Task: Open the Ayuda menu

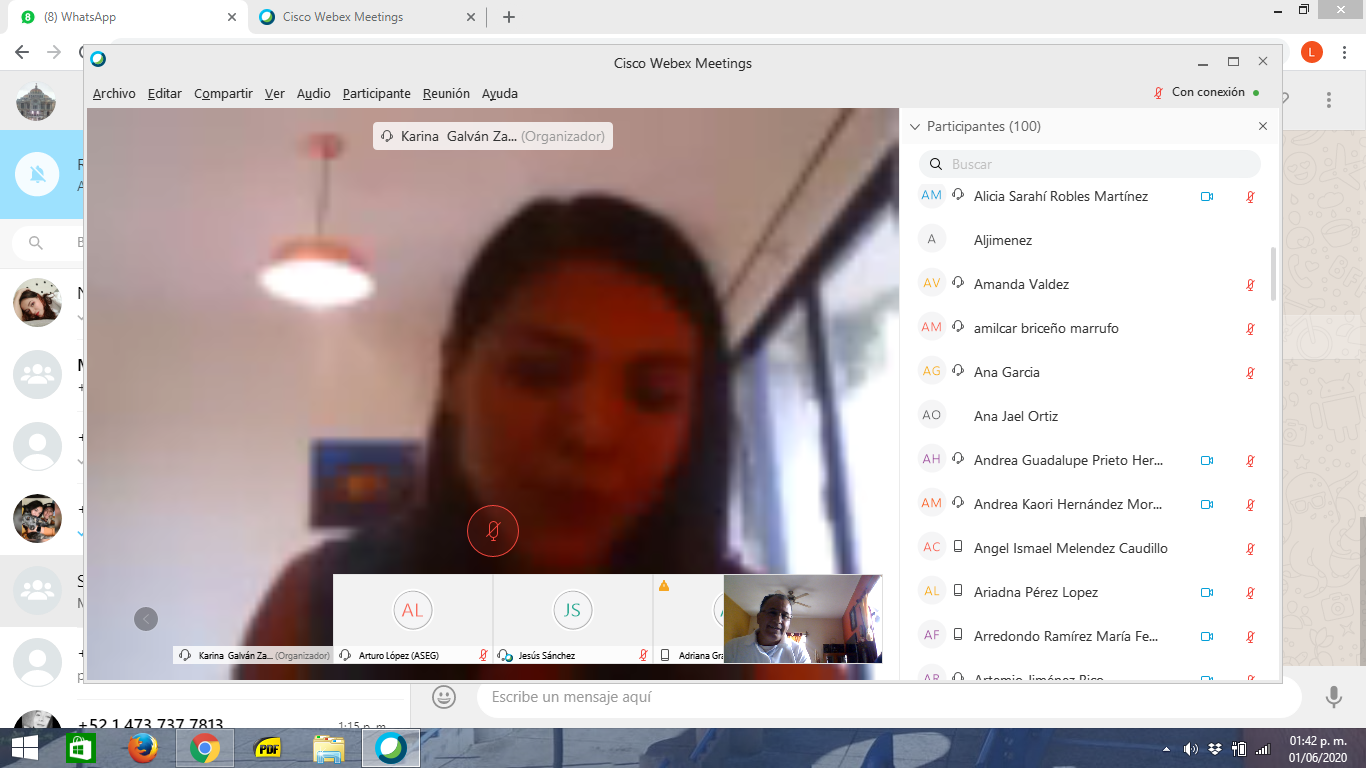Action: [500, 93]
